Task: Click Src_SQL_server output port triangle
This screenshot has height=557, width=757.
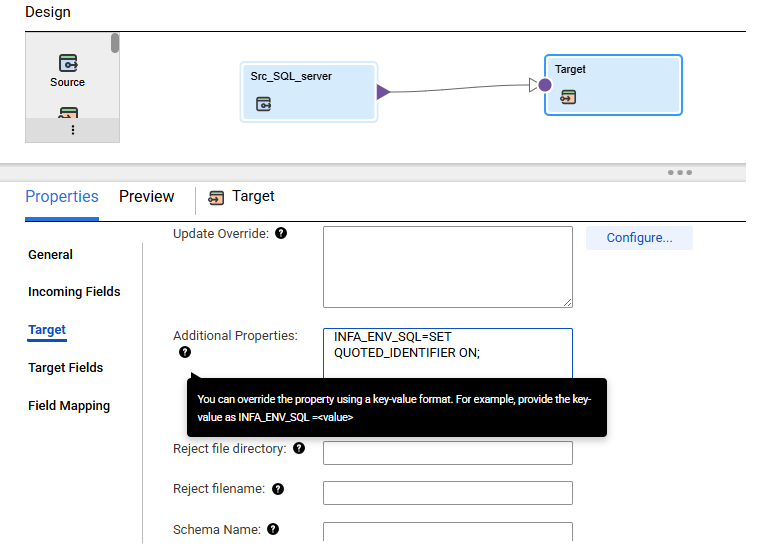Action: 383,91
